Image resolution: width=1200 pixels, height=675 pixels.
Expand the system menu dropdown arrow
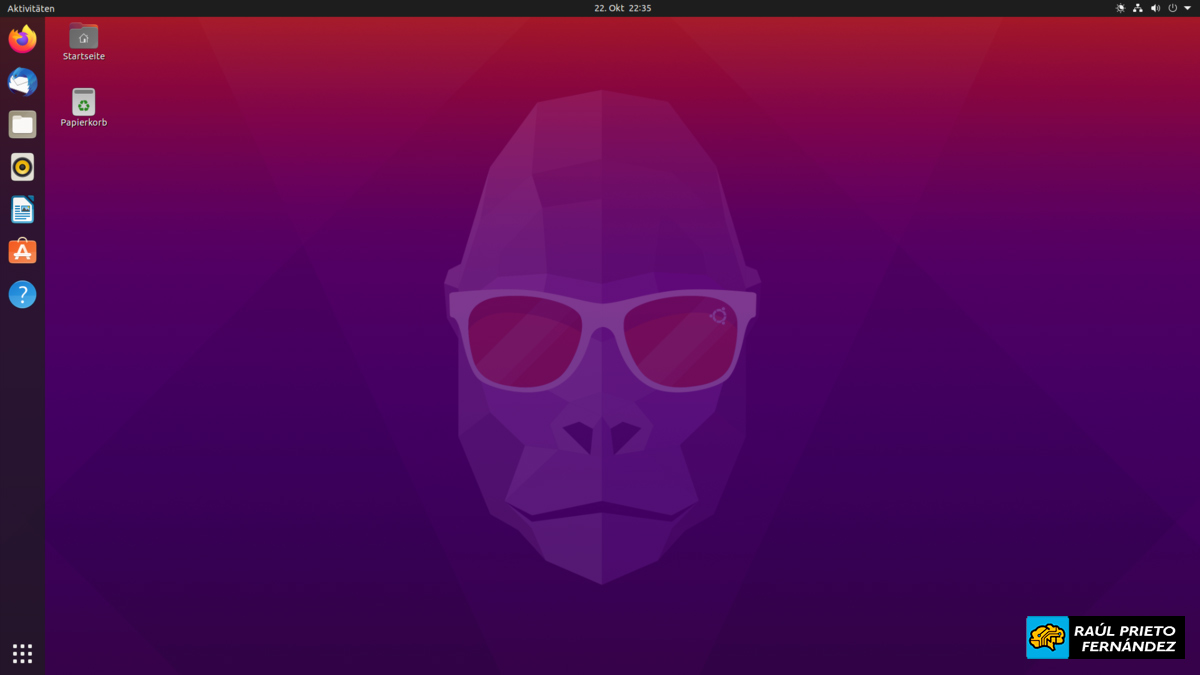(1187, 8)
